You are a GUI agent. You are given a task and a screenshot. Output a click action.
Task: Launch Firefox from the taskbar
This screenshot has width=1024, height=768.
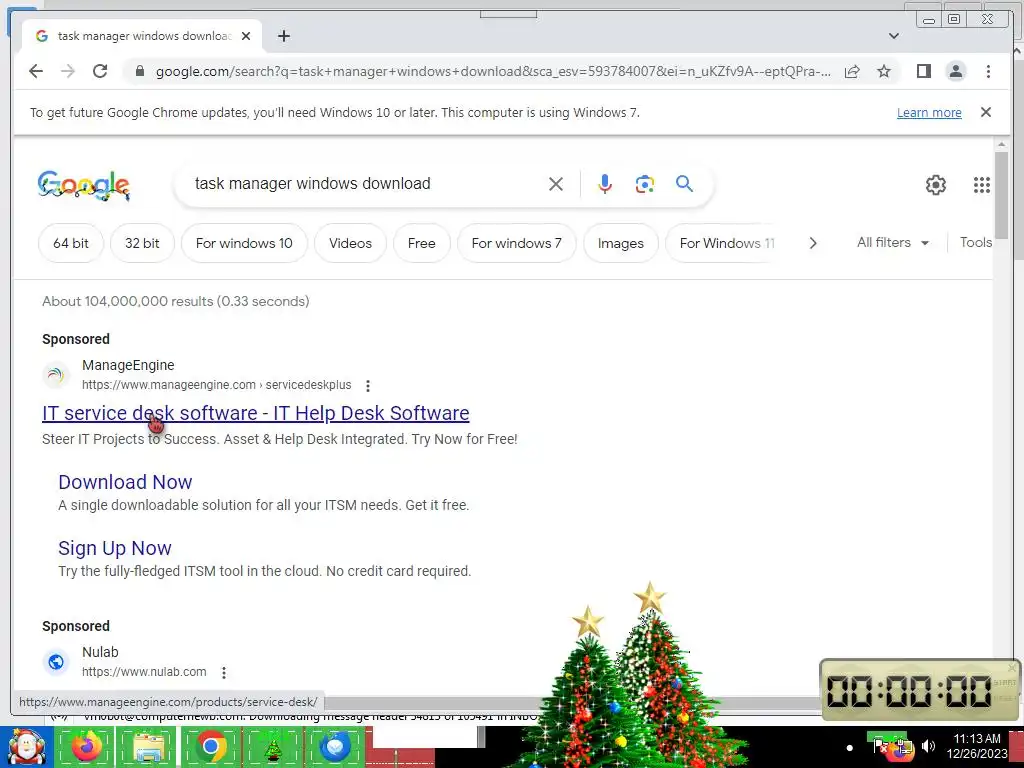pos(85,746)
